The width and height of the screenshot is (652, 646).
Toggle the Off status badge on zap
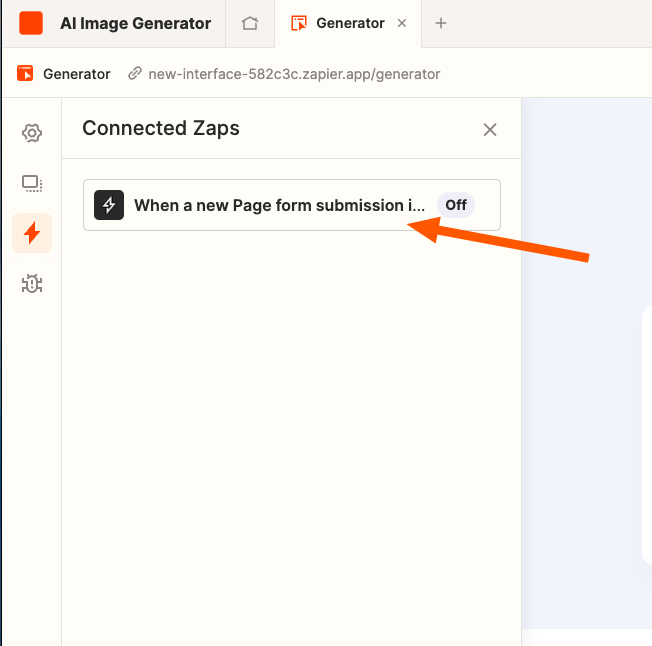(456, 205)
